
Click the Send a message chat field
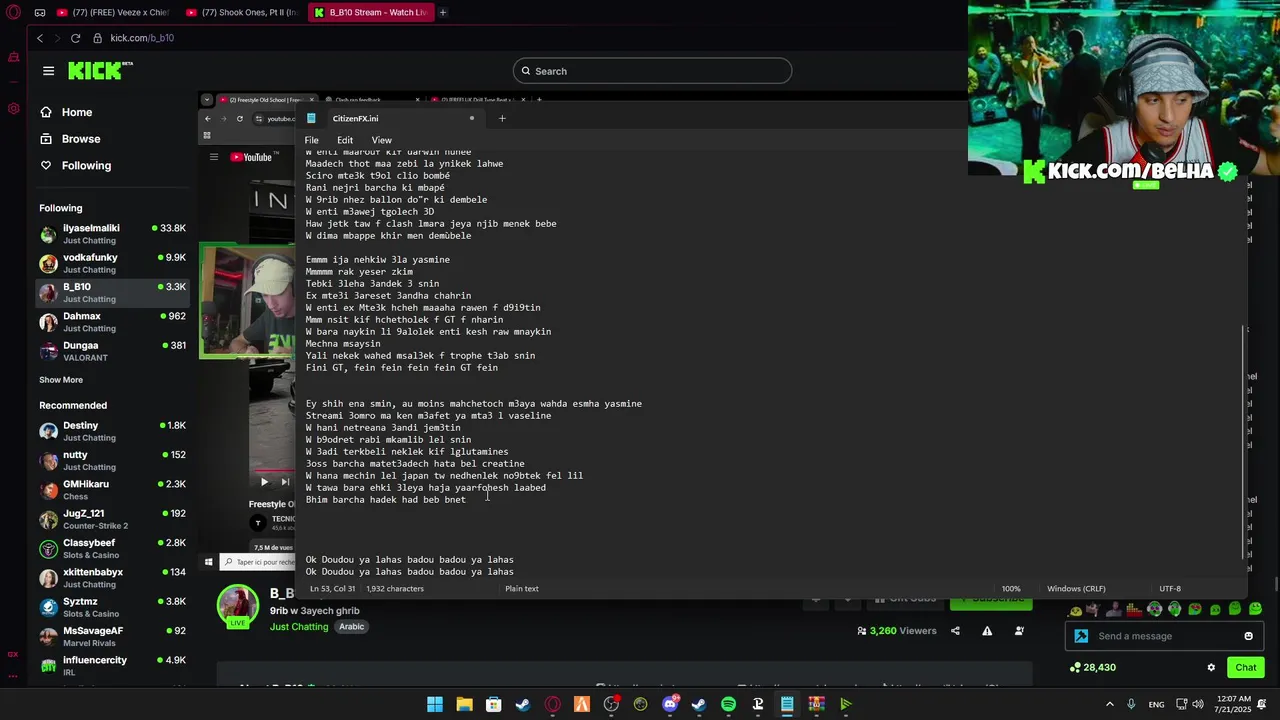coord(1164,636)
